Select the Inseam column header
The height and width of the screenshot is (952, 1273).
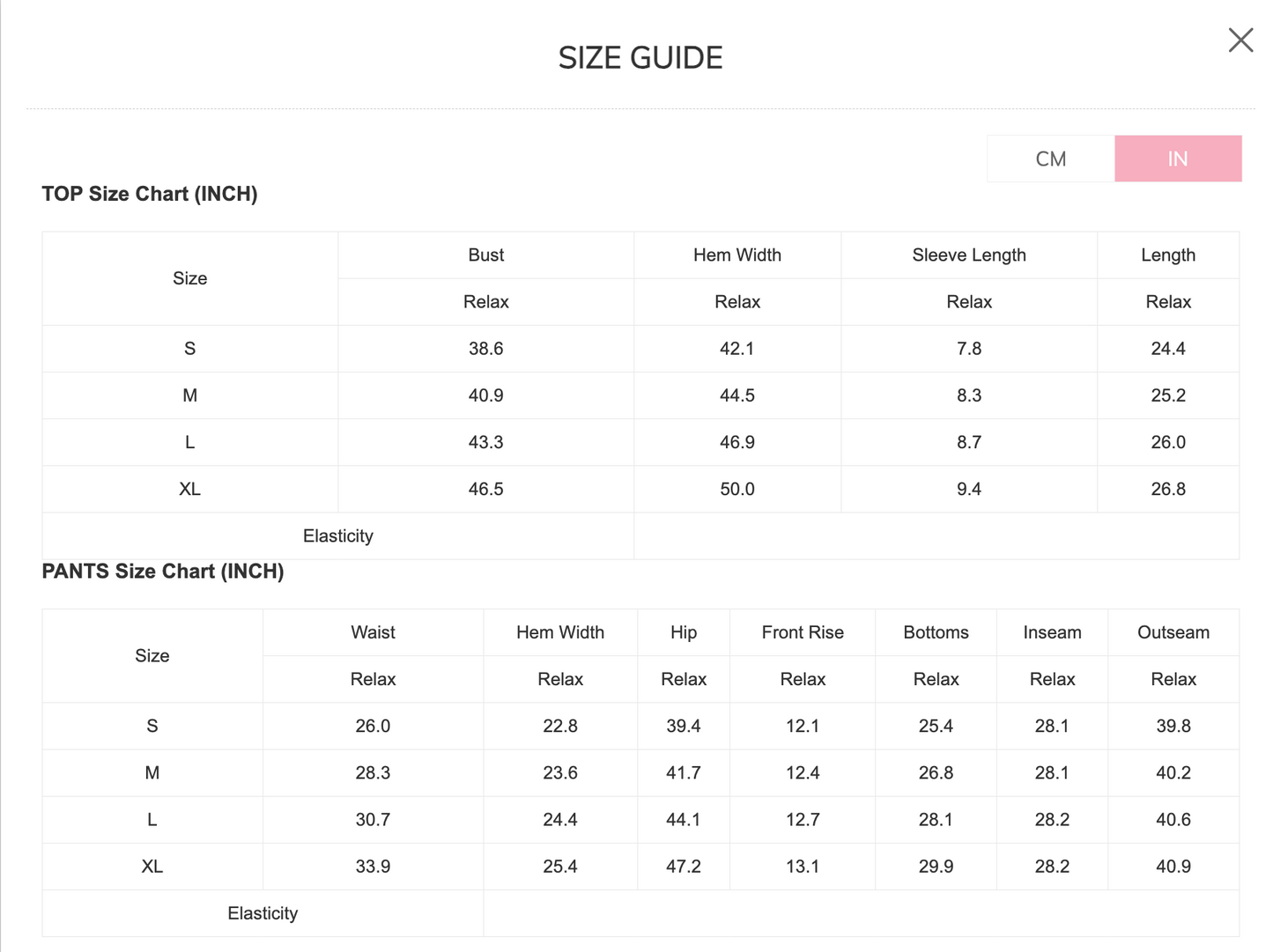point(1052,632)
